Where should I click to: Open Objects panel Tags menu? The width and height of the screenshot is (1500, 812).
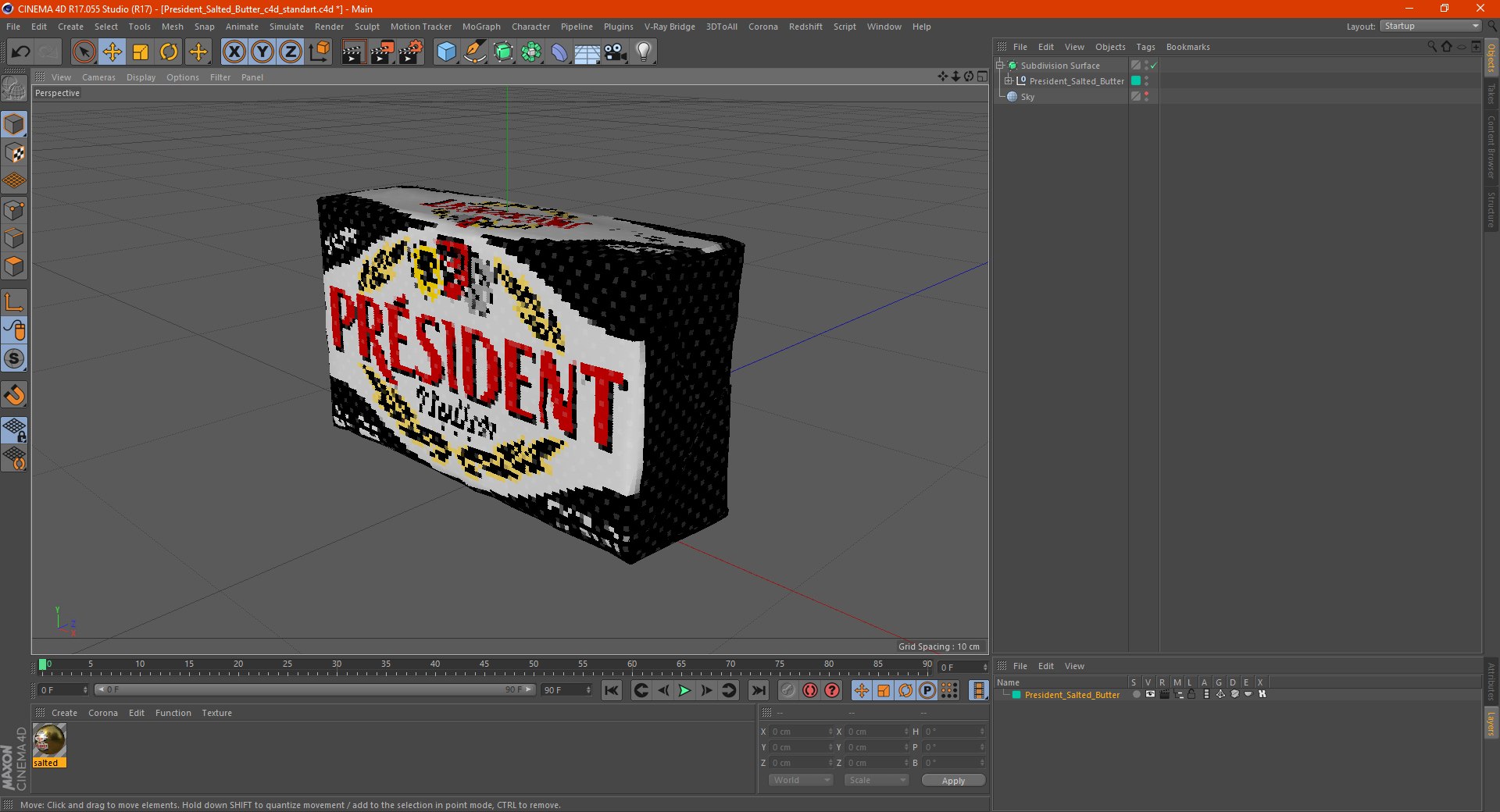point(1145,47)
